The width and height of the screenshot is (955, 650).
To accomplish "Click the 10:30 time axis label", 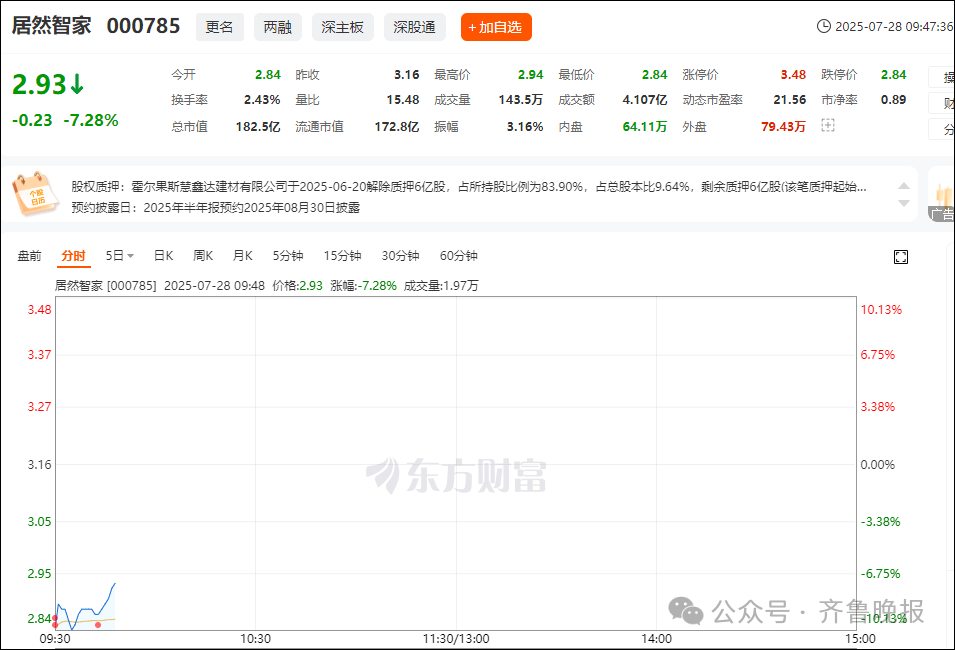I will click(x=255, y=638).
